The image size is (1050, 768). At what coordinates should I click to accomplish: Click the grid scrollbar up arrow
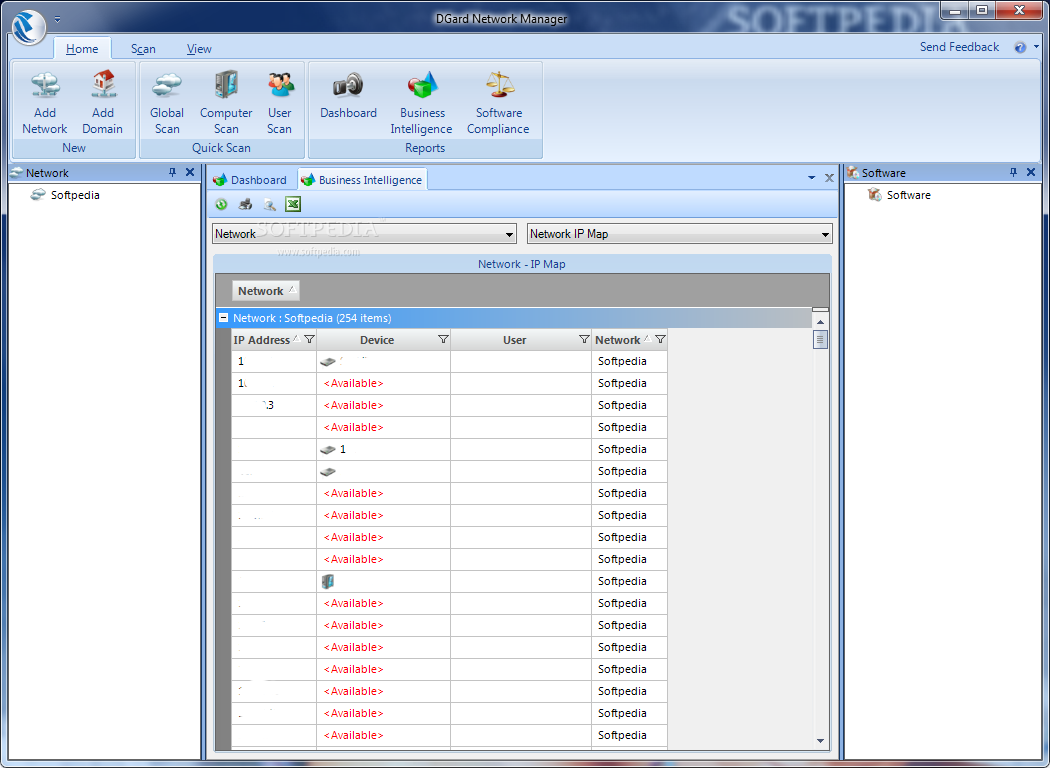[820, 322]
